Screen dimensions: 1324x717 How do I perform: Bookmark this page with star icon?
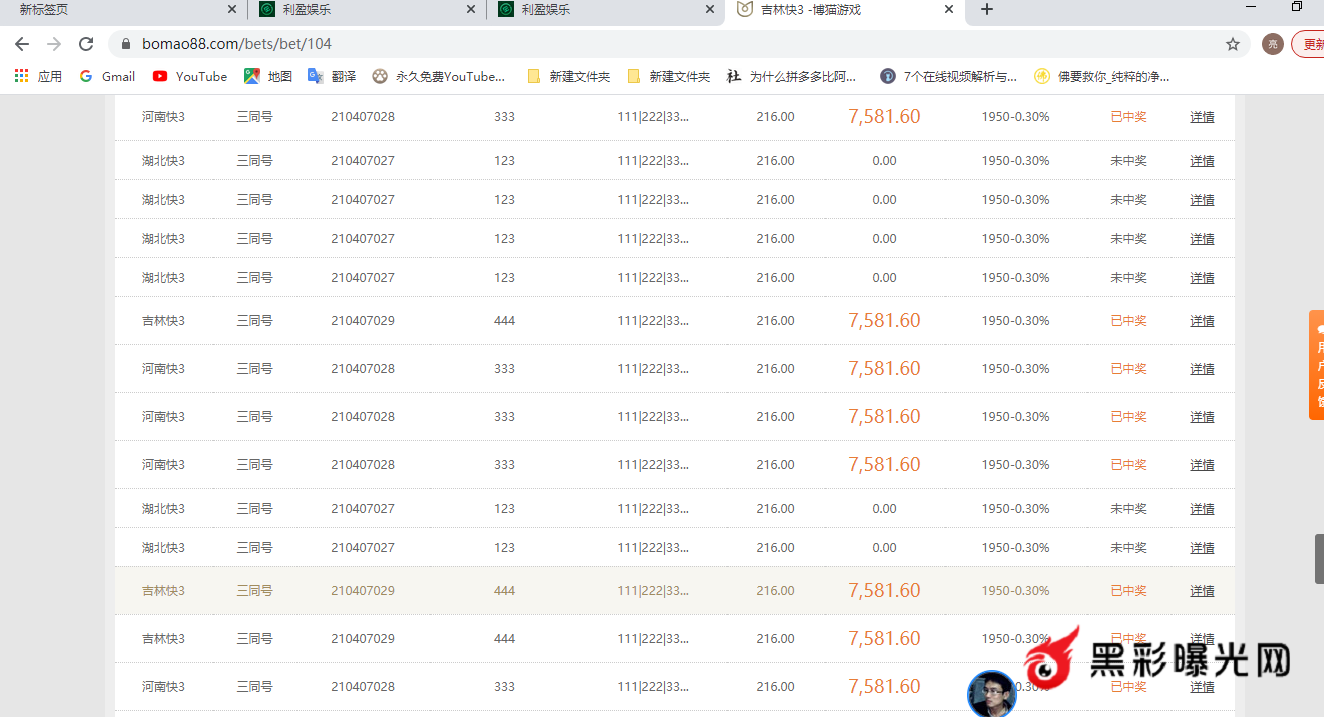tap(1233, 44)
